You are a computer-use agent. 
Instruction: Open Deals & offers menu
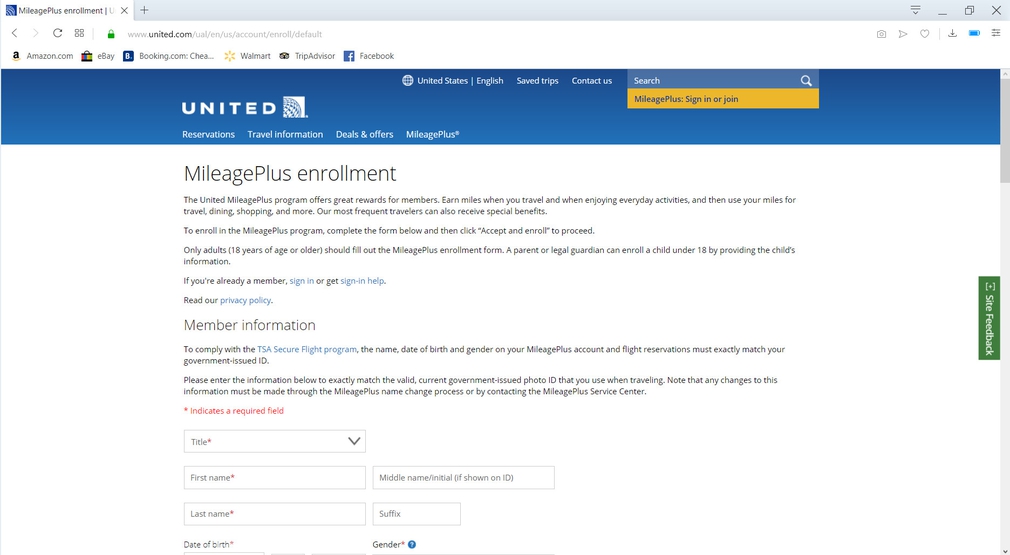(x=365, y=135)
